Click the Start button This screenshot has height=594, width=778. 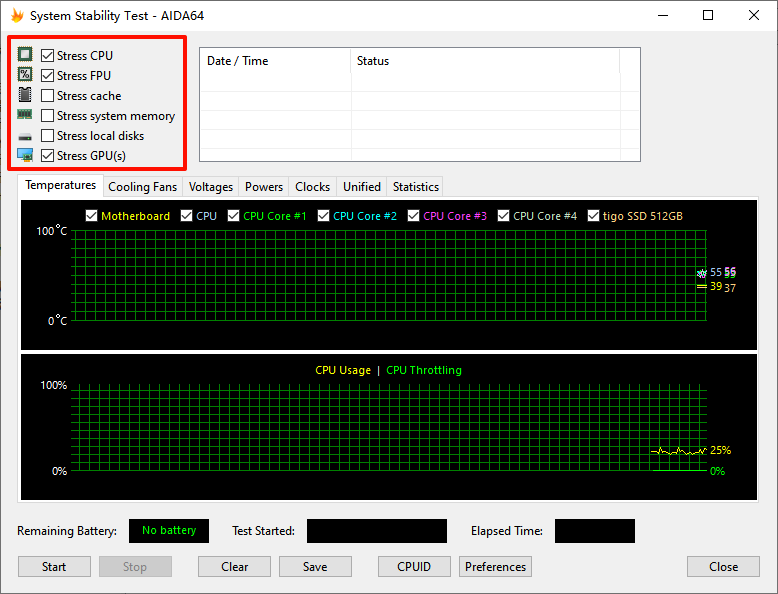[54, 567]
